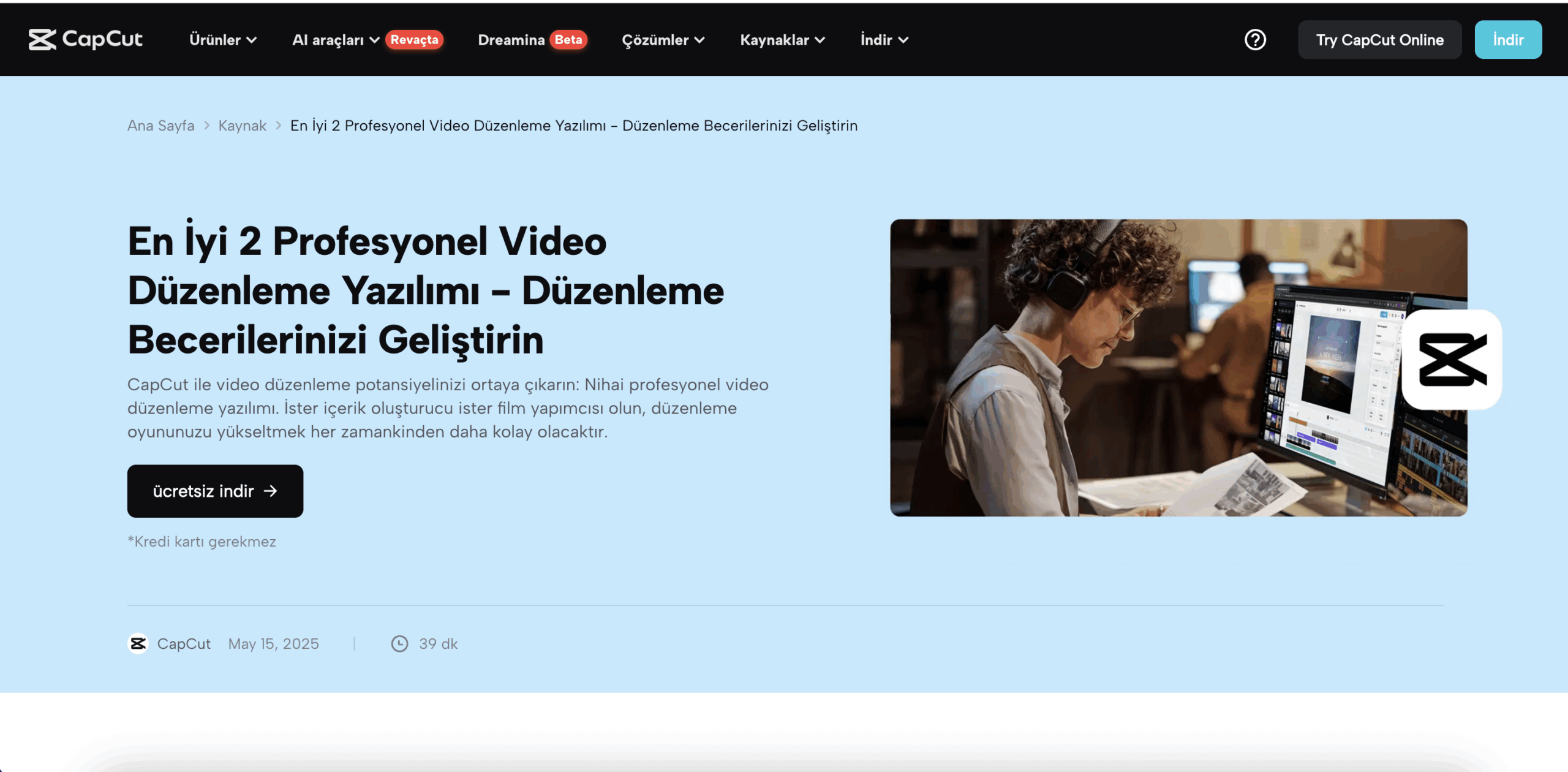Open the help question mark icon
Image resolution: width=1568 pixels, height=772 pixels.
(1255, 40)
